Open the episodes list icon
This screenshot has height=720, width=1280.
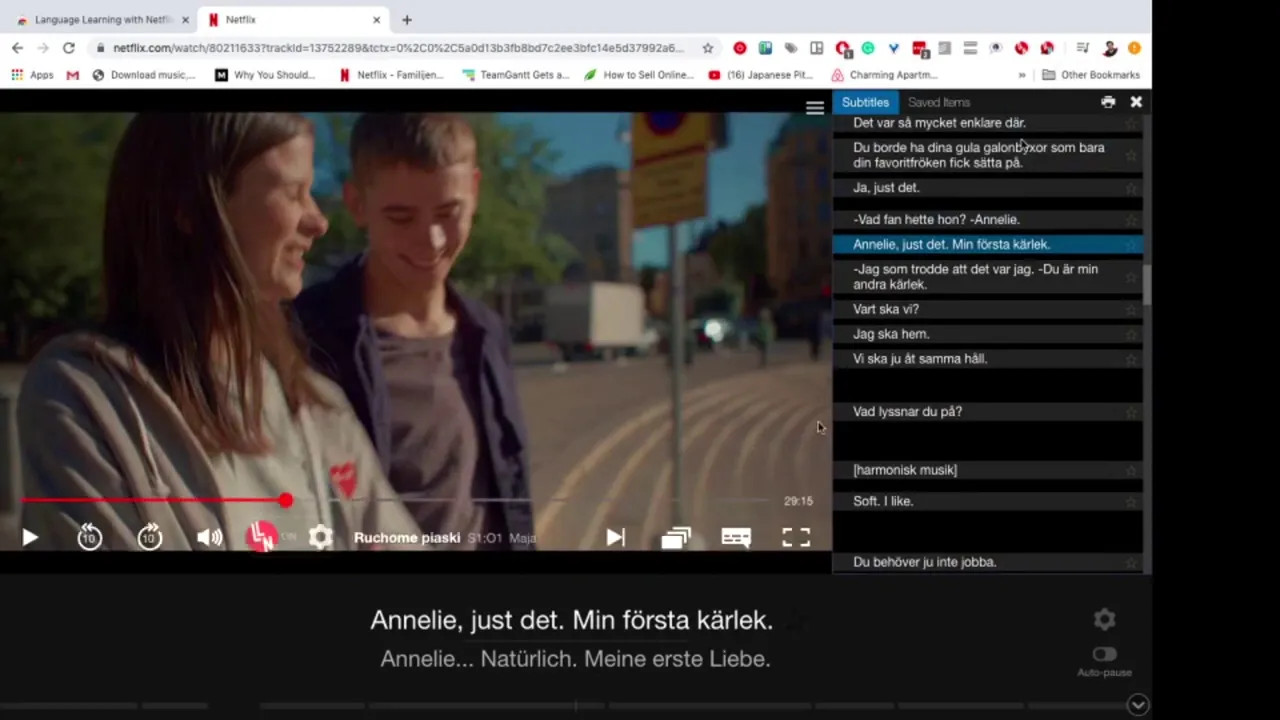click(x=676, y=538)
